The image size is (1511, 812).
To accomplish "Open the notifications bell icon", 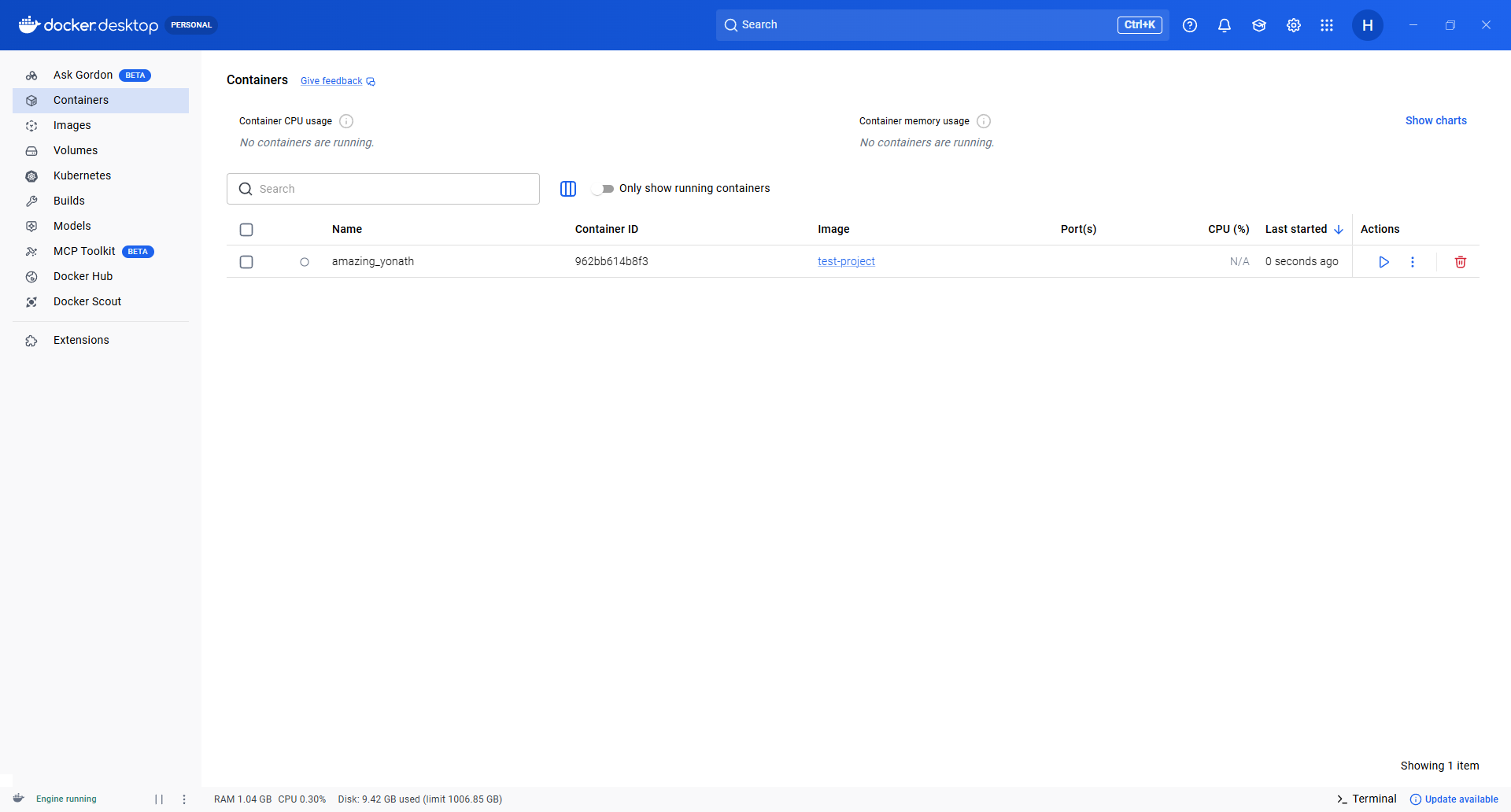I will 1224,25.
